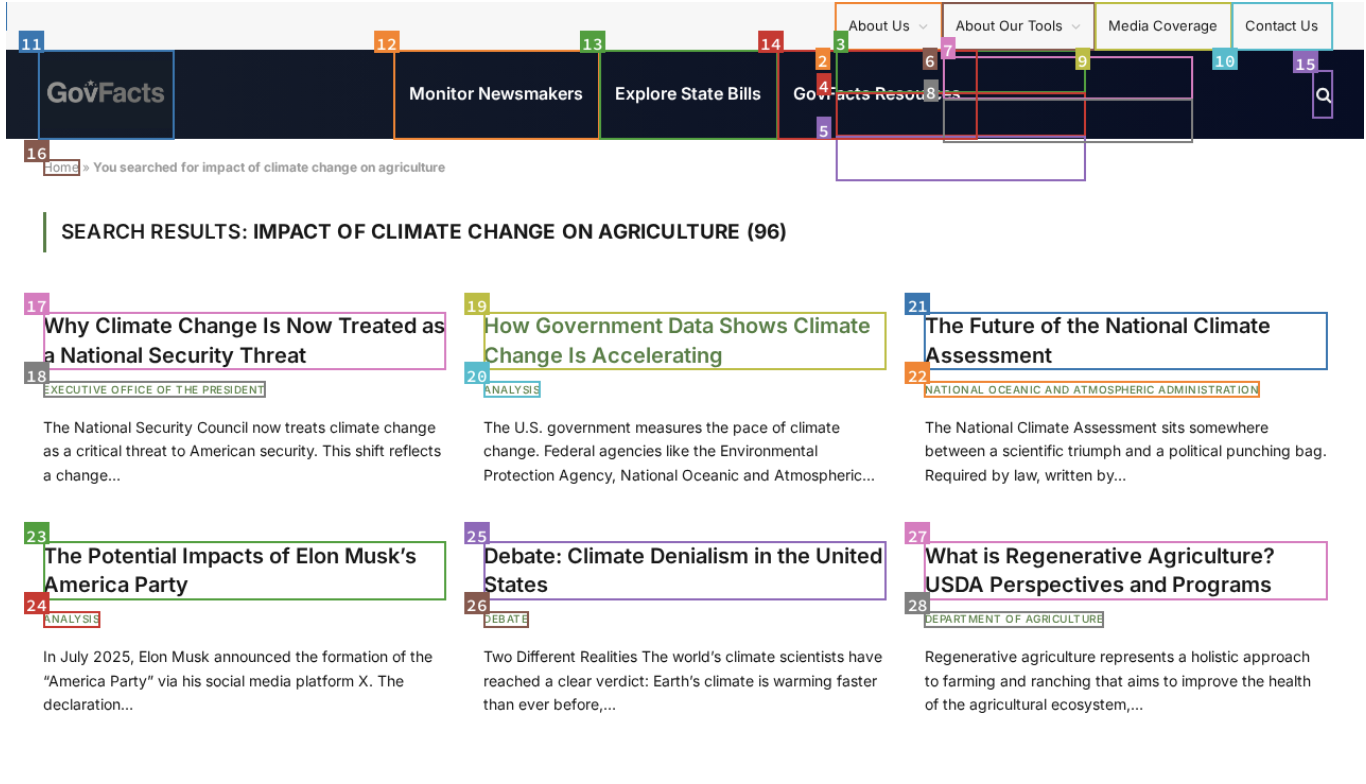Click the Debate category tag
This screenshot has width=1366, height=784.
click(x=506, y=619)
